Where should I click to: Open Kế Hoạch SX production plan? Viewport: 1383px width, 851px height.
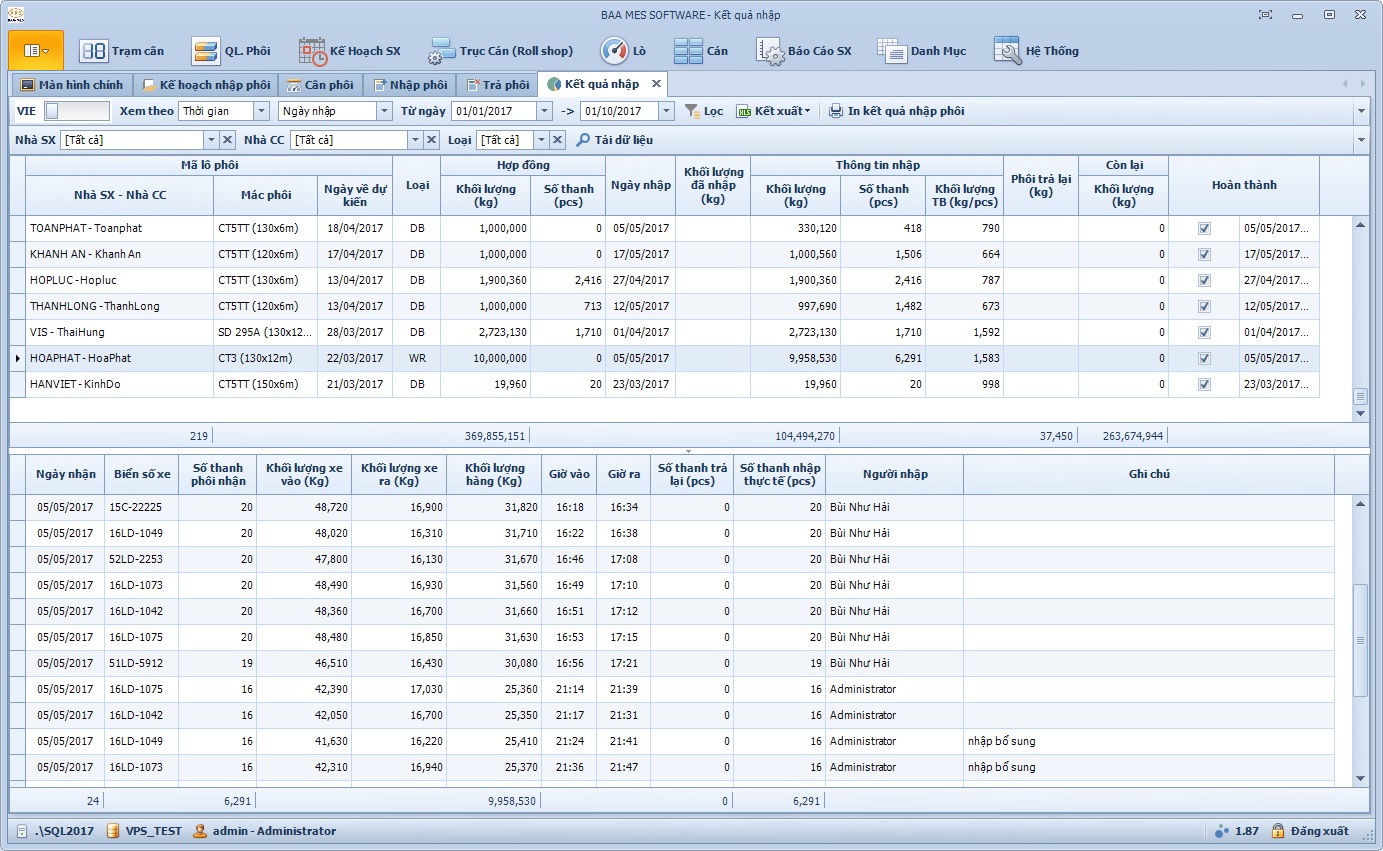[350, 51]
